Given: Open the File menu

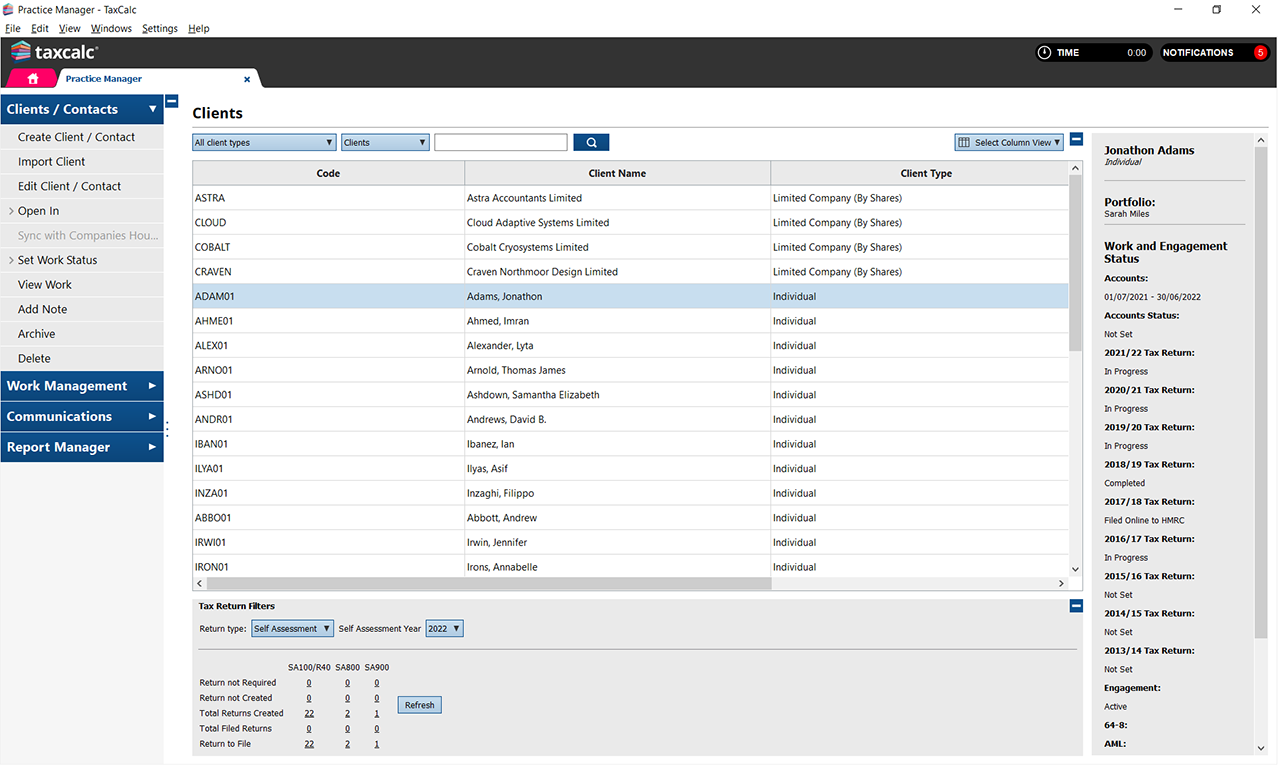Looking at the screenshot, I should (x=13, y=28).
